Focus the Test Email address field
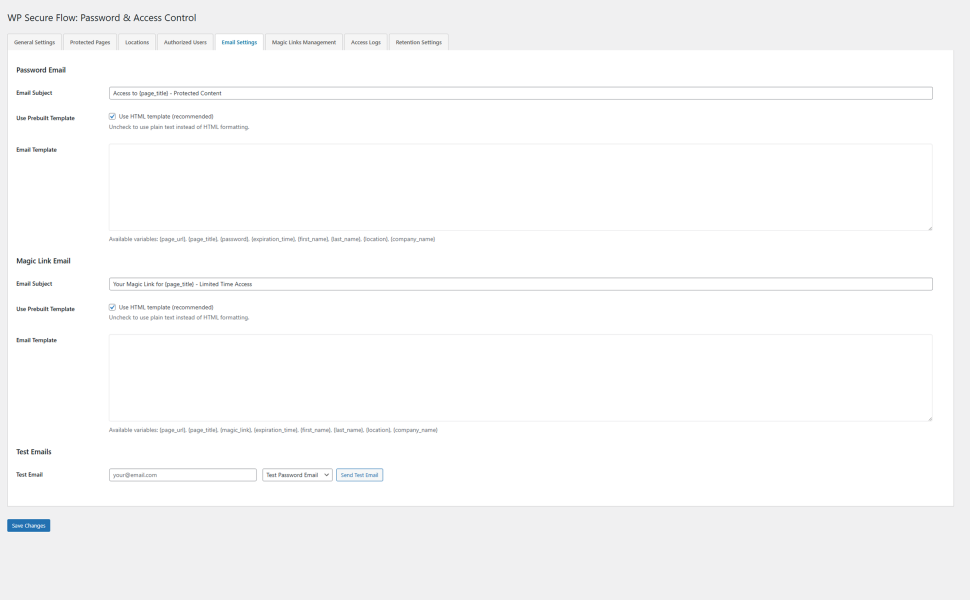 pos(182,475)
